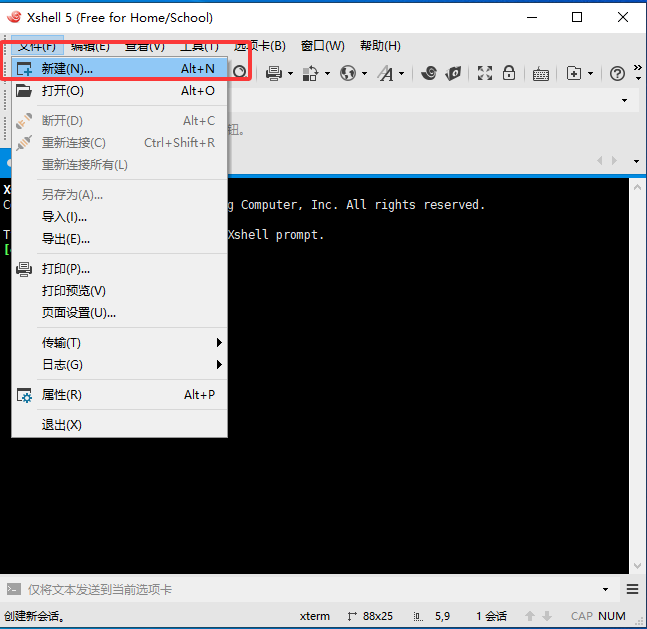Viewport: 647px width, 629px height.
Task: Click the status bar up arrow
Action: click(530, 616)
